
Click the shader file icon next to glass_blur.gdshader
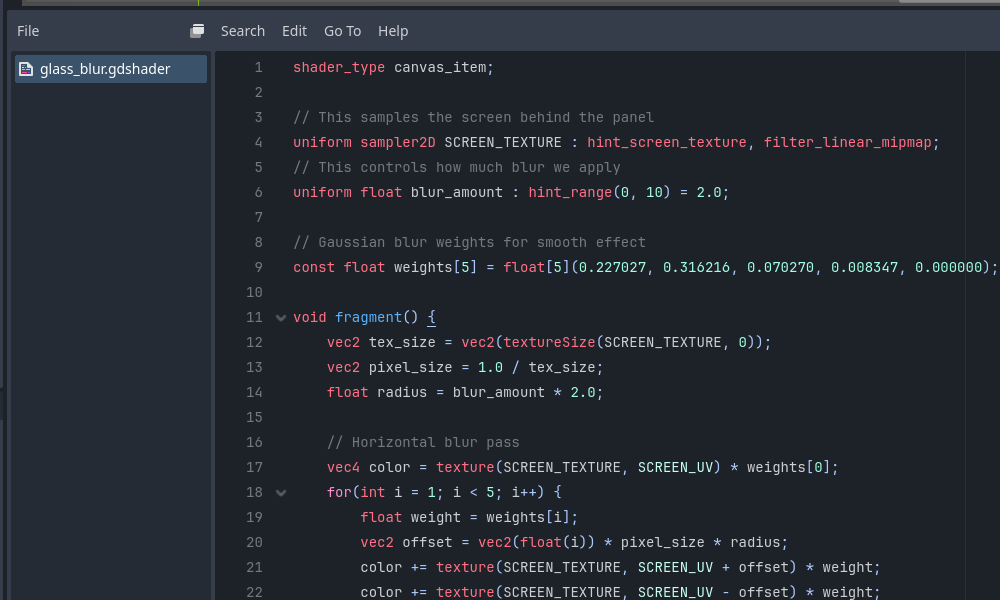click(x=26, y=69)
